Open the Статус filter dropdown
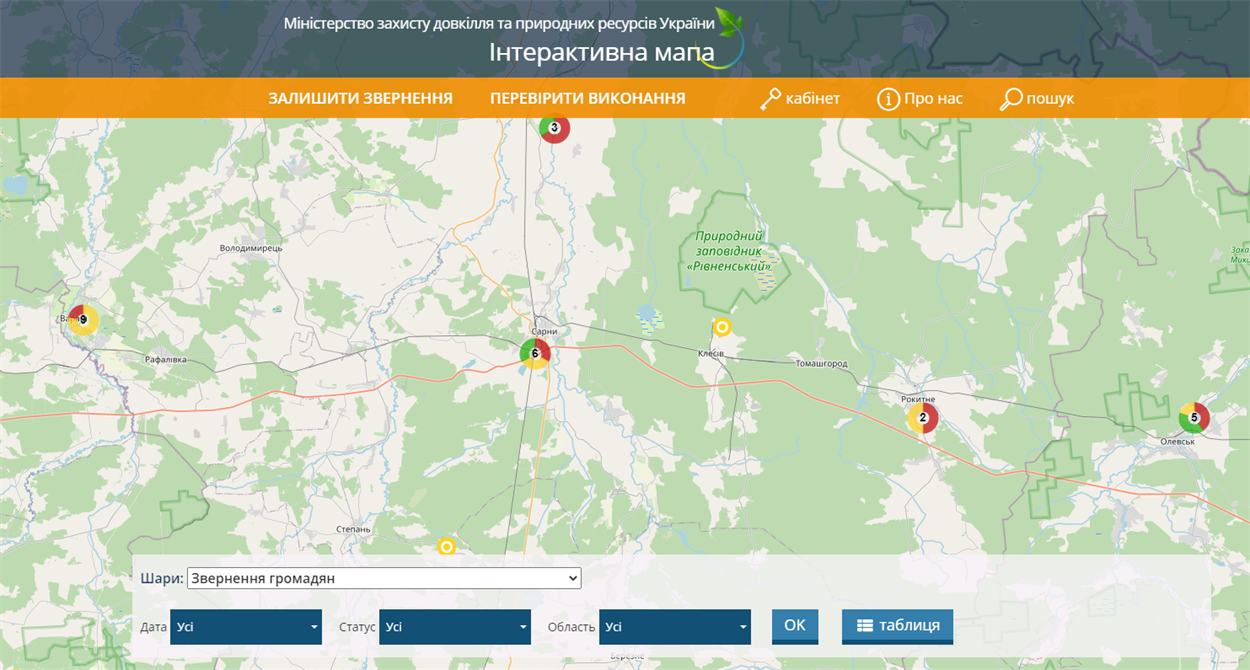1250x670 pixels. tap(455, 627)
